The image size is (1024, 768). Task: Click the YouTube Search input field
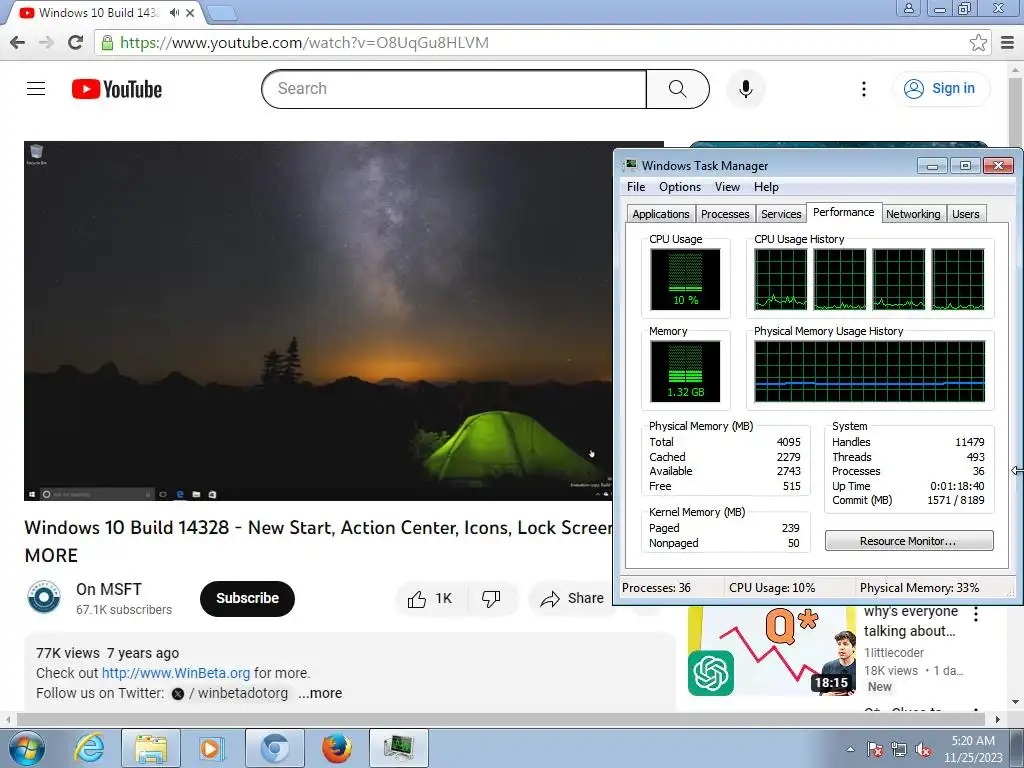click(454, 89)
